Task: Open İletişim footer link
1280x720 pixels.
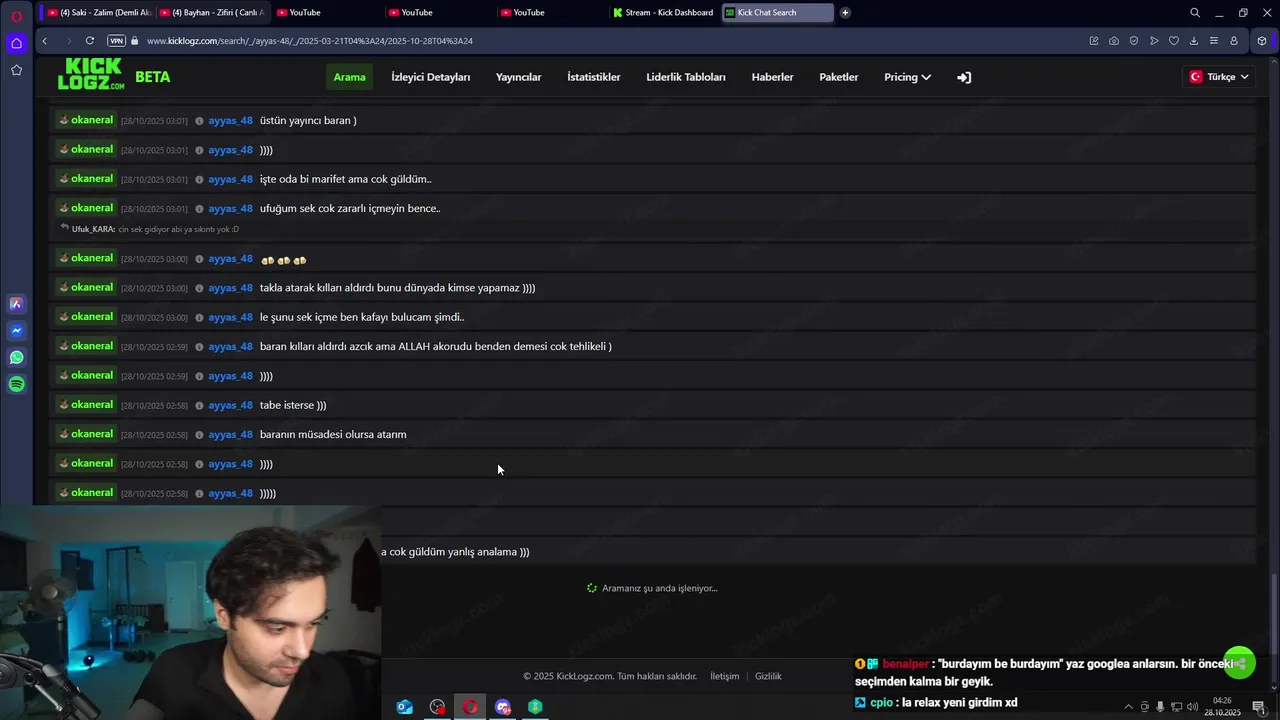Action: coord(725,676)
